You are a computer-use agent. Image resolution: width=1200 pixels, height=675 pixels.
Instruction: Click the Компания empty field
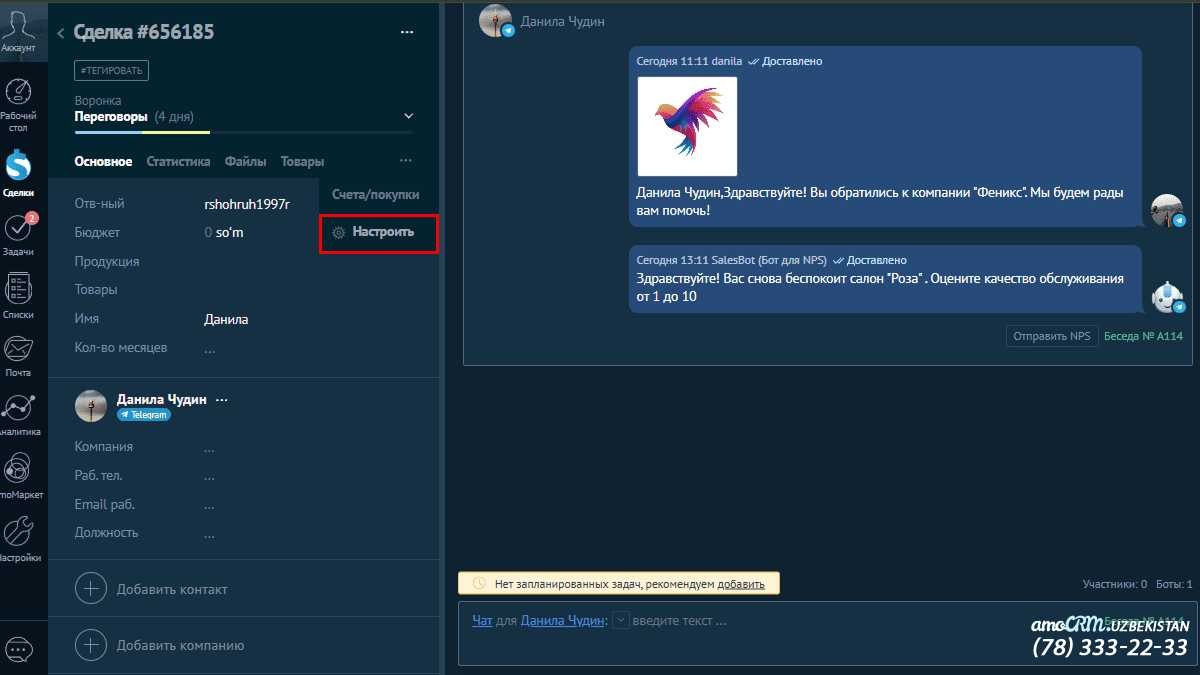(x=209, y=447)
